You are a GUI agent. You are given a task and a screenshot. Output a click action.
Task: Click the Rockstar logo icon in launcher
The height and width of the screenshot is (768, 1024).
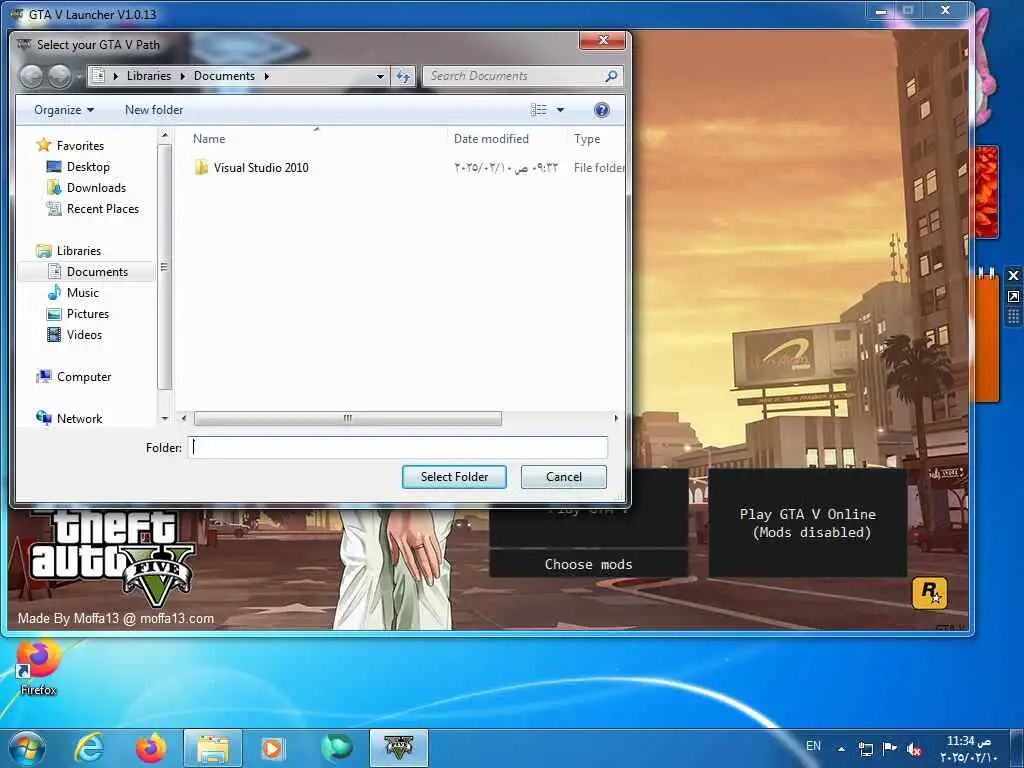[929, 592]
